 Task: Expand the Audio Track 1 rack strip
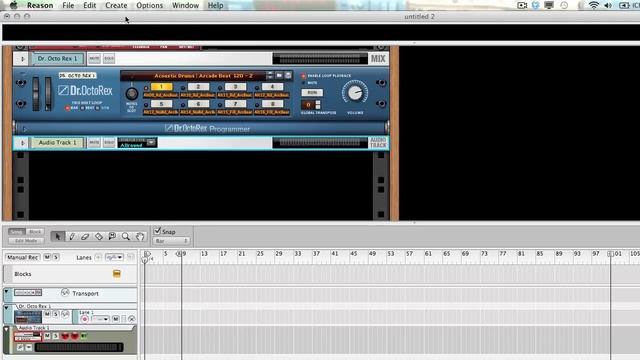coord(22,143)
